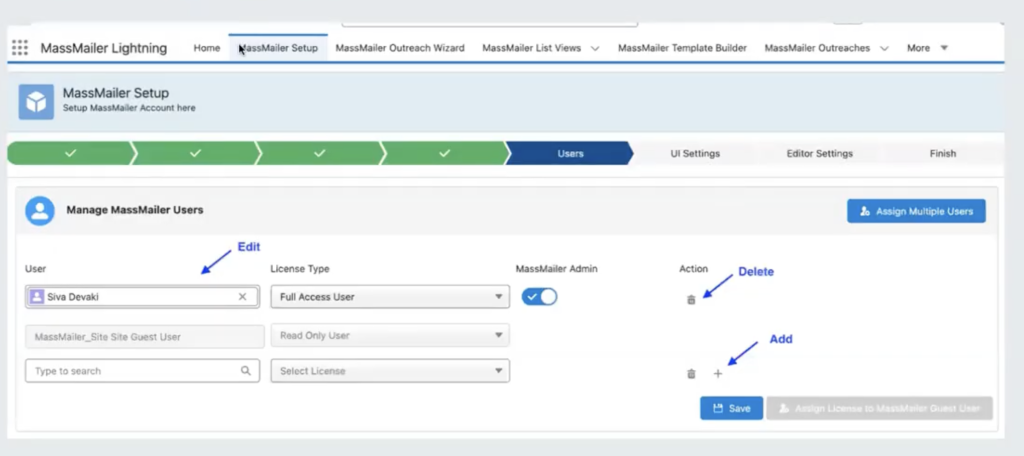Open the More navigation menu
This screenshot has width=1024, height=456.
[x=927, y=48]
